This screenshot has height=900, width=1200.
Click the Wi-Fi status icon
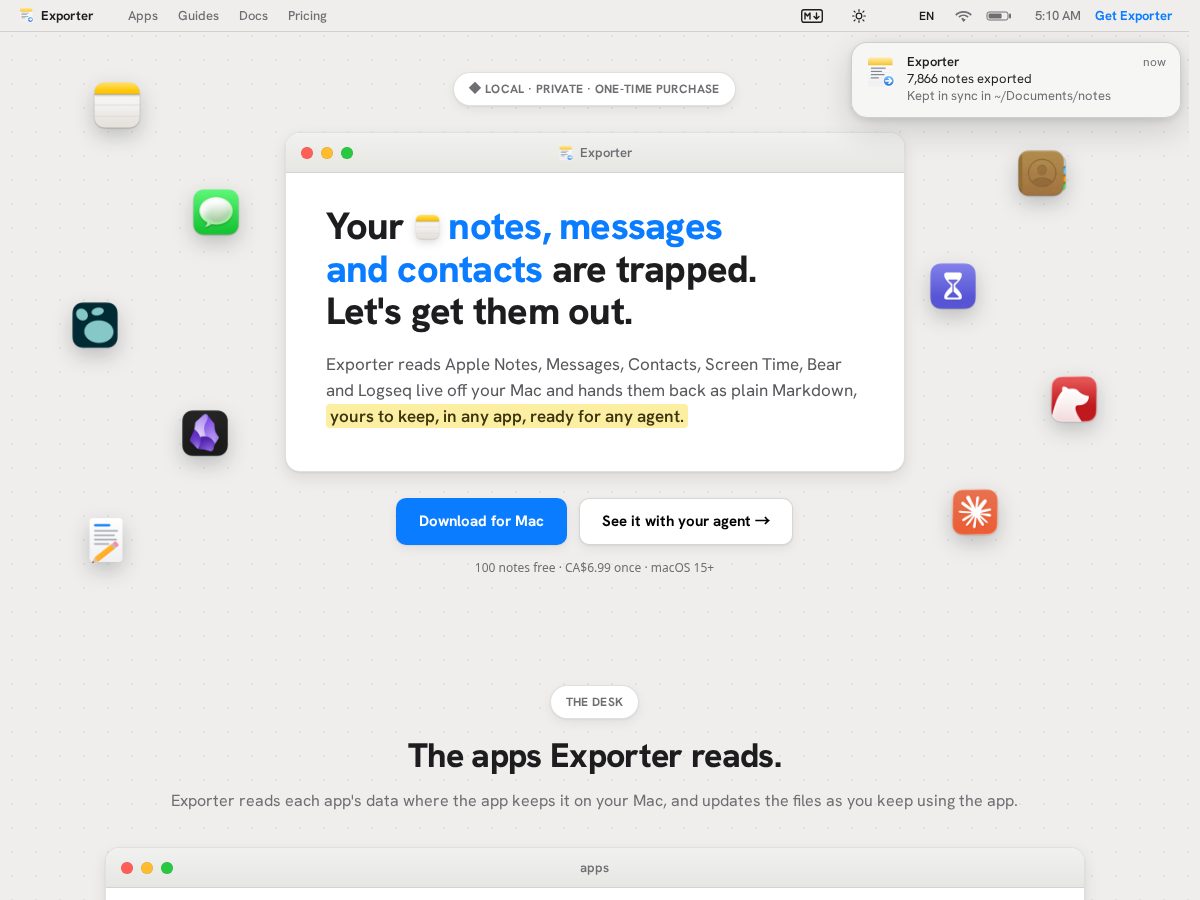click(963, 16)
